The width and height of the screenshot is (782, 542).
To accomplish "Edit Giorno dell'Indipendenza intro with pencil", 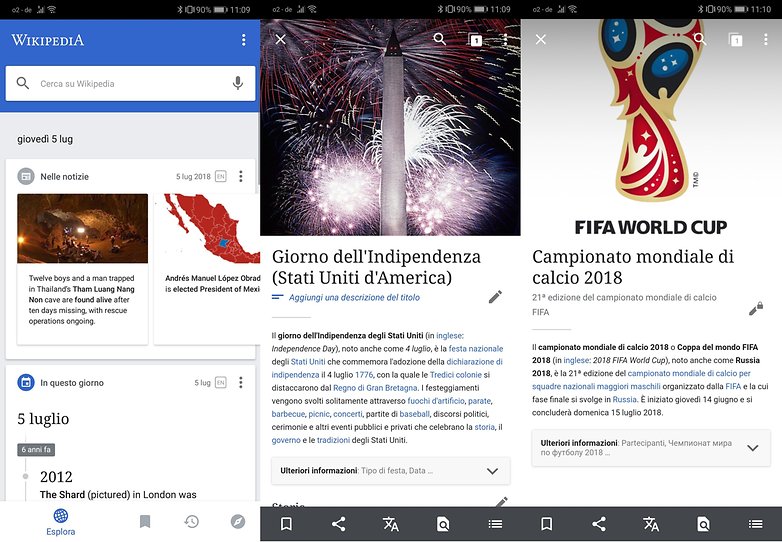I will point(495,297).
